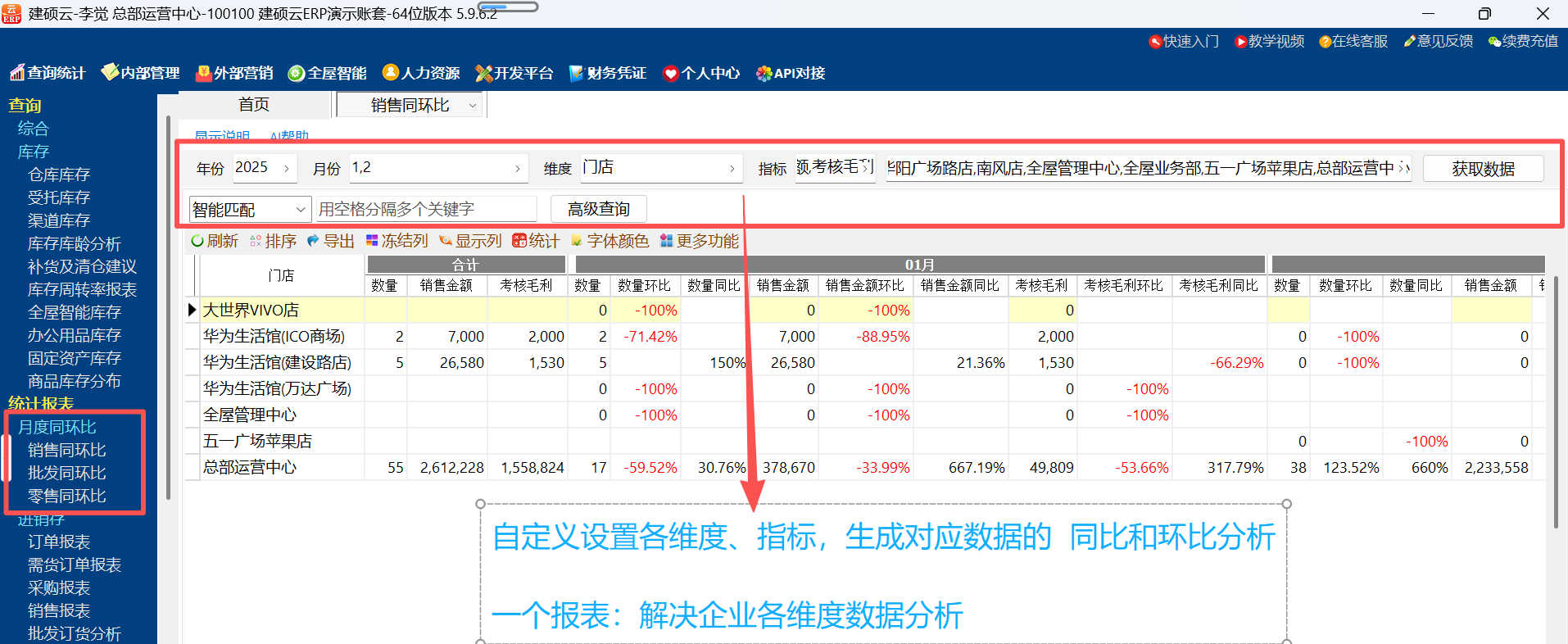This screenshot has height=644, width=1568.
Task: Click the 导出 export icon
Action: point(313,241)
